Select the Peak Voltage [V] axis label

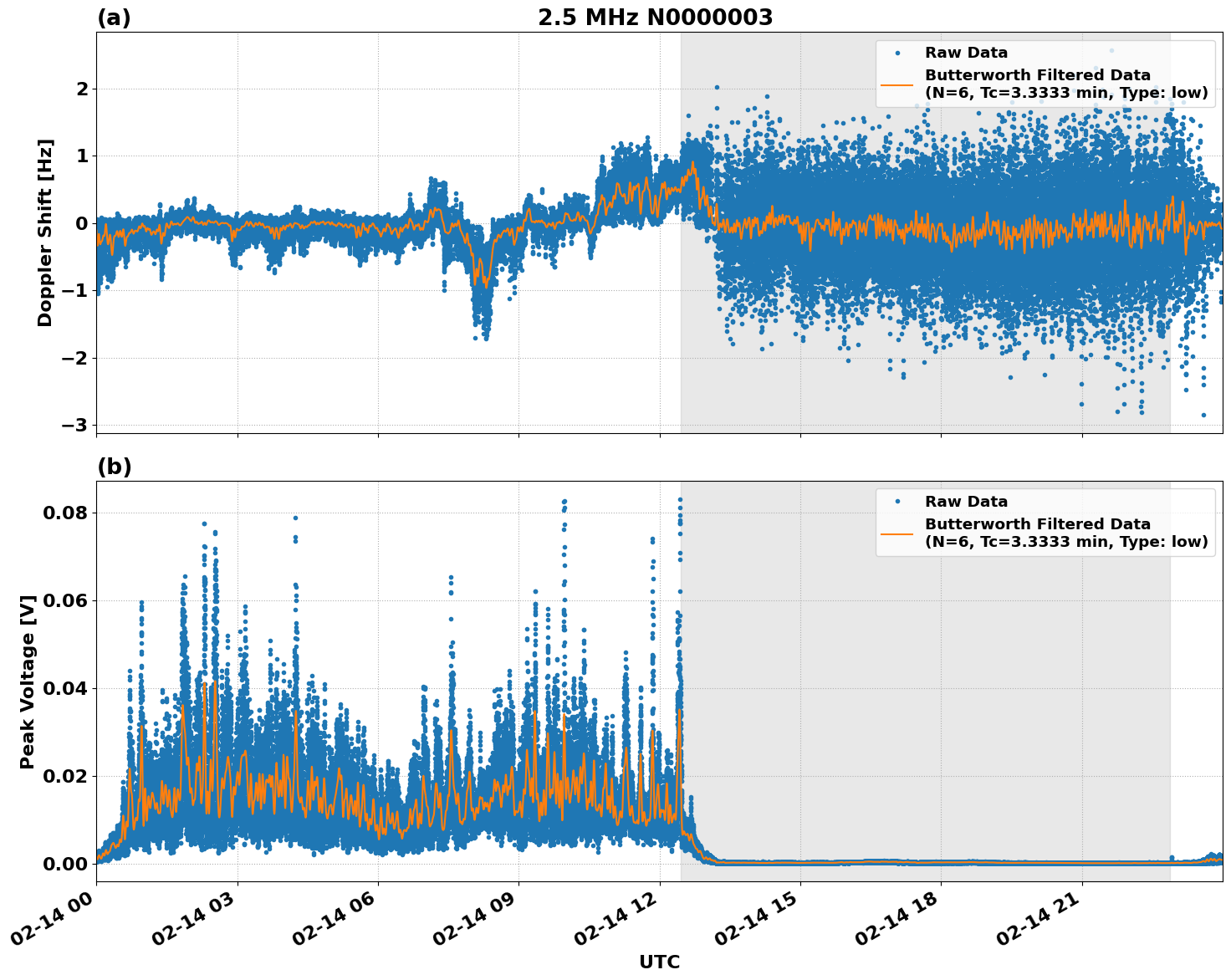(x=28, y=681)
